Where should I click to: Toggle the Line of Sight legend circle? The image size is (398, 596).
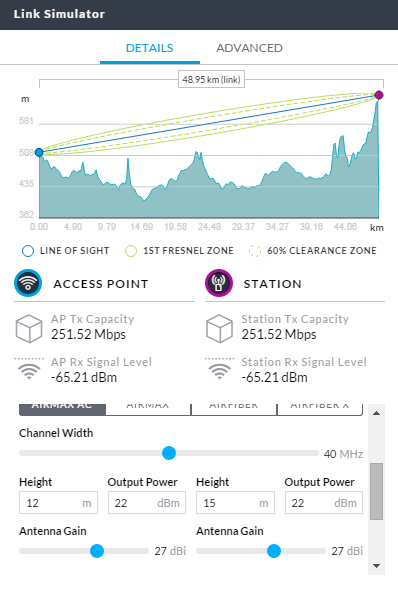tap(28, 251)
